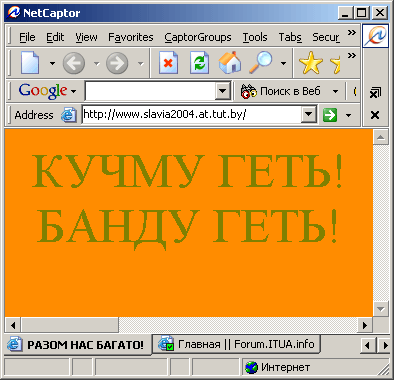Screen dimensions: 394x380
Task: Open the Back history dropdown arrow
Action: tap(96, 63)
